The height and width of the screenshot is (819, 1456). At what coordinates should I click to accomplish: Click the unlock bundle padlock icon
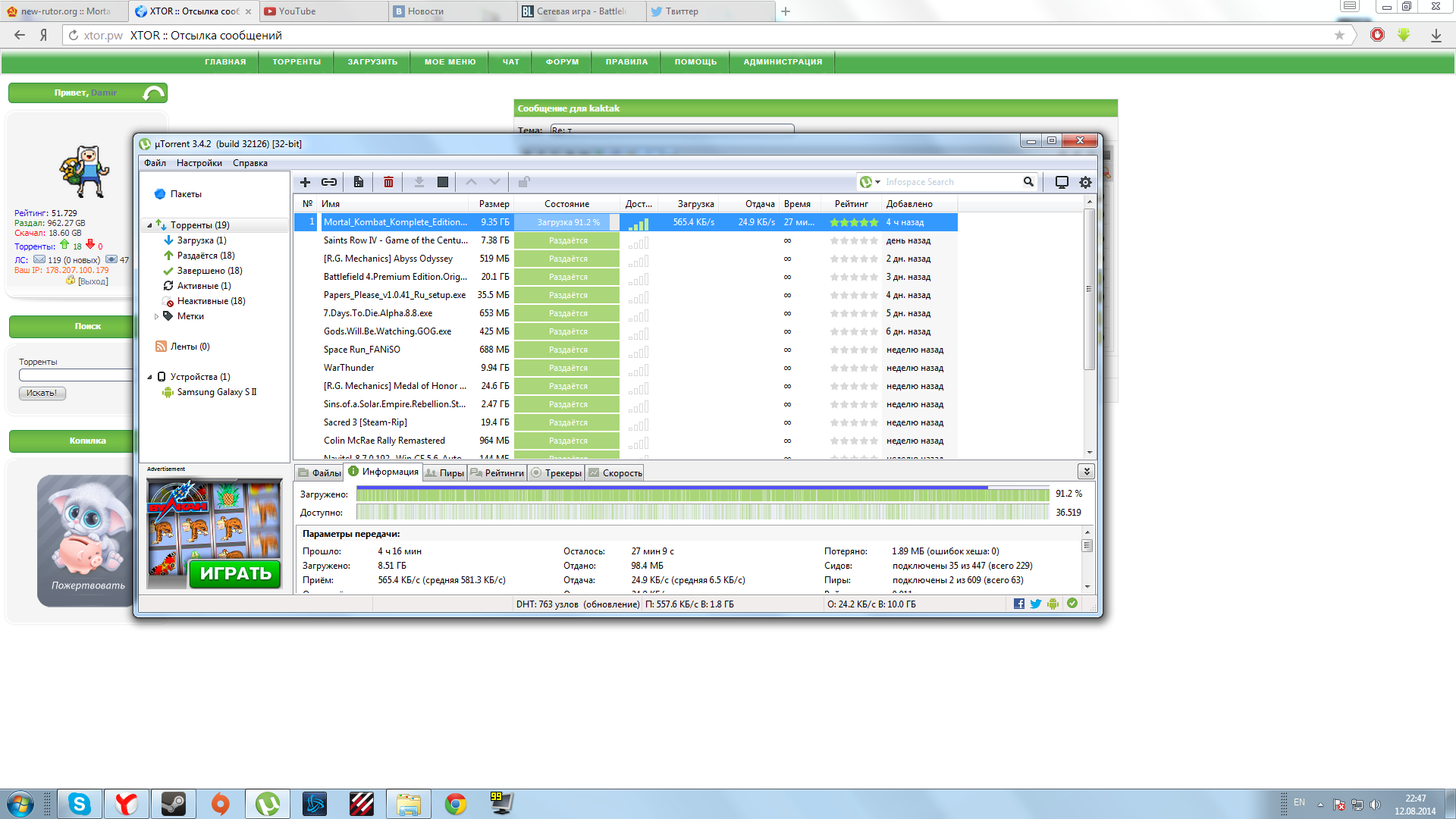point(524,182)
